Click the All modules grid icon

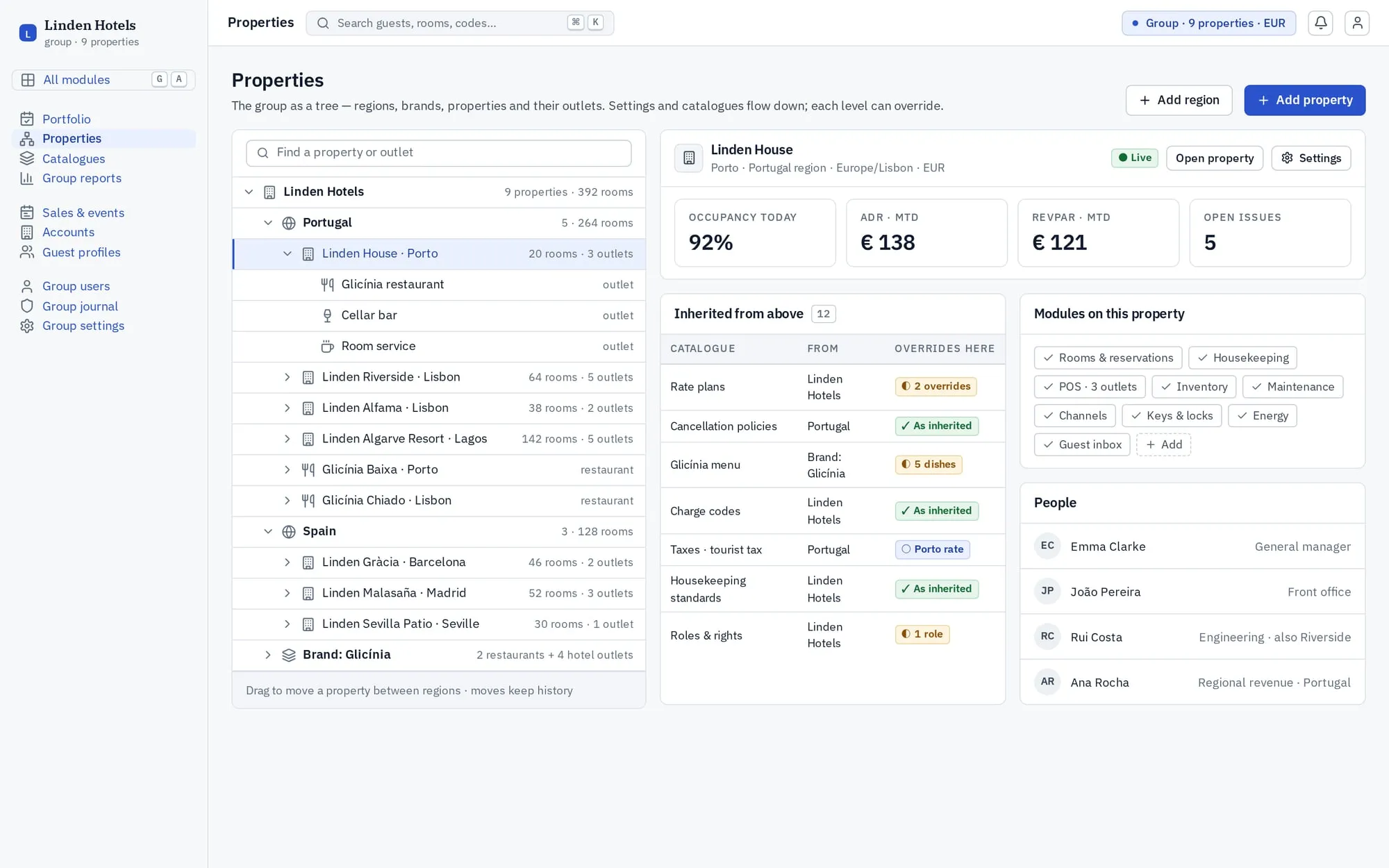point(28,80)
